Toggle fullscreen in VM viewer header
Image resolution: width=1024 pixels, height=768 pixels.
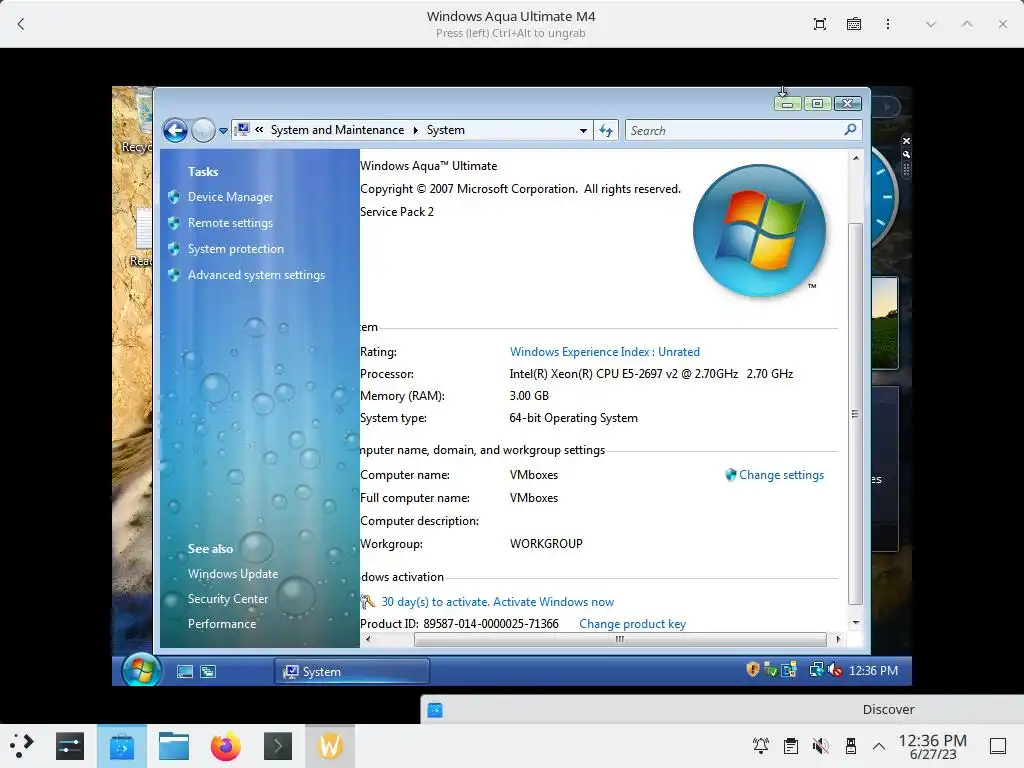[820, 24]
